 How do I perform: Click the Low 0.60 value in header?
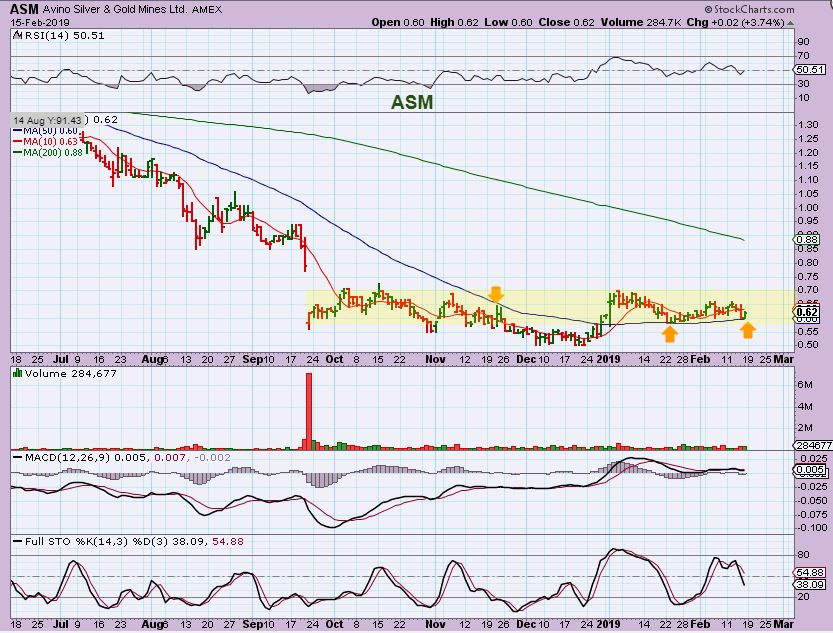pos(509,22)
